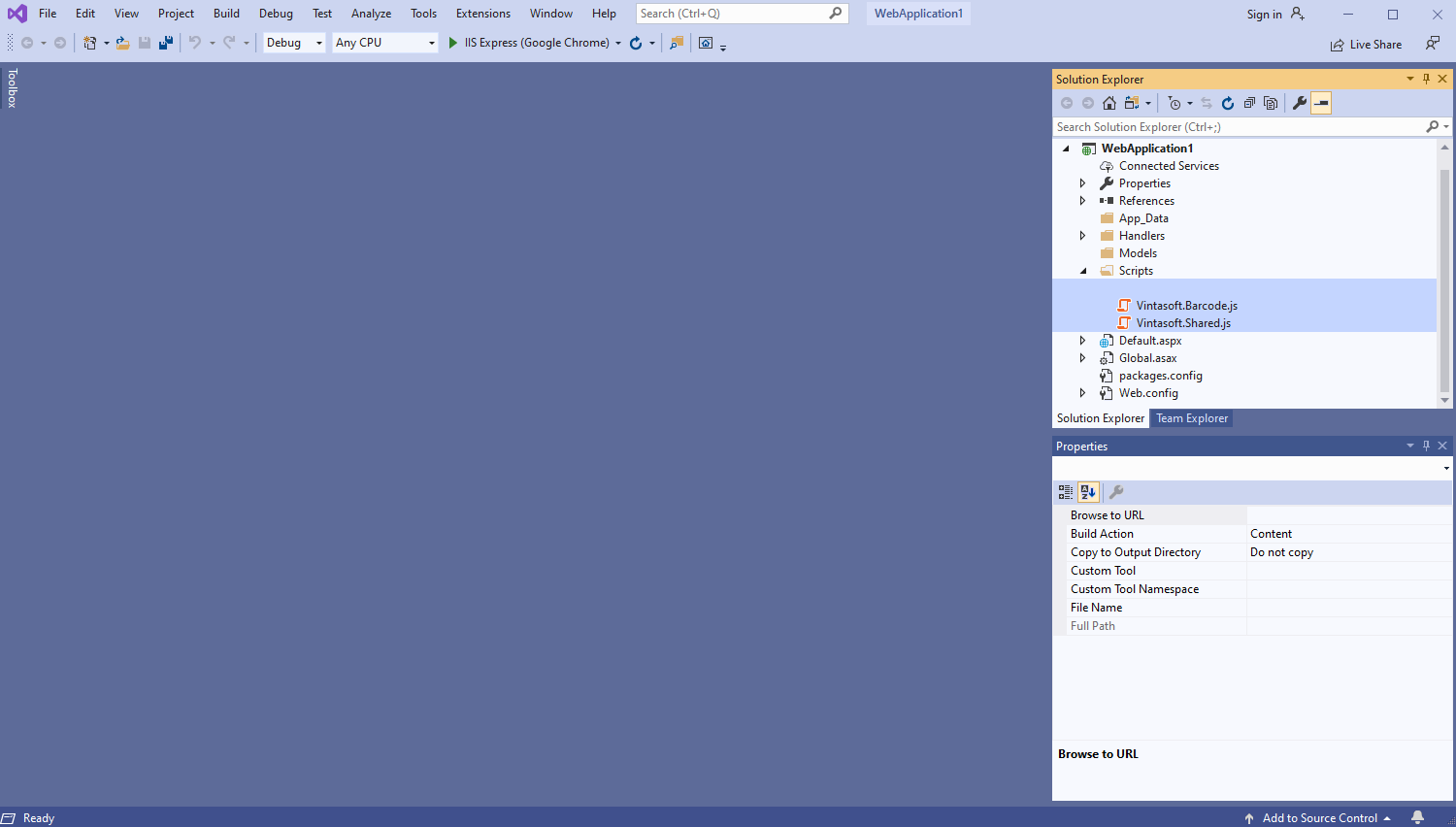The image size is (1456, 827).
Task: Expand the Handlers folder
Action: (1083, 236)
